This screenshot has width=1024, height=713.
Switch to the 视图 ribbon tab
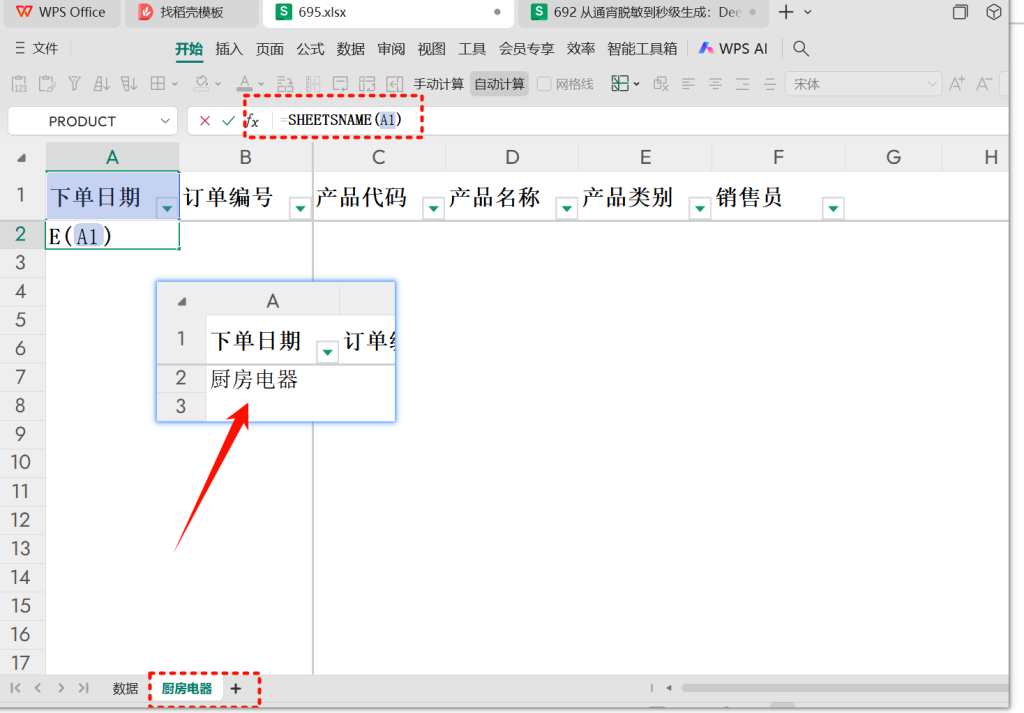coord(431,49)
